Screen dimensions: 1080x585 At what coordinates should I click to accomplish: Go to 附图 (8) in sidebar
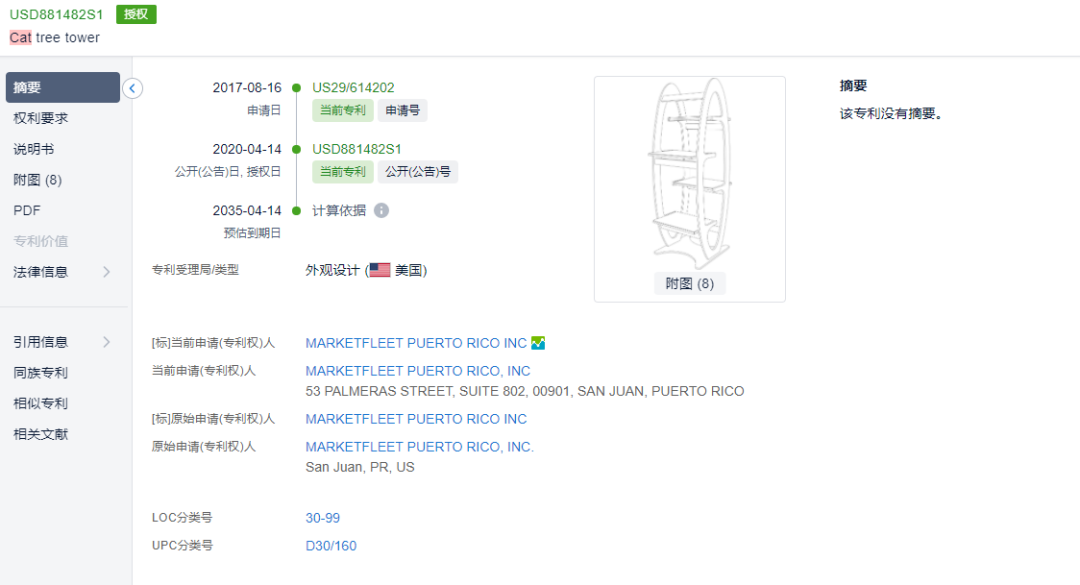tap(37, 180)
